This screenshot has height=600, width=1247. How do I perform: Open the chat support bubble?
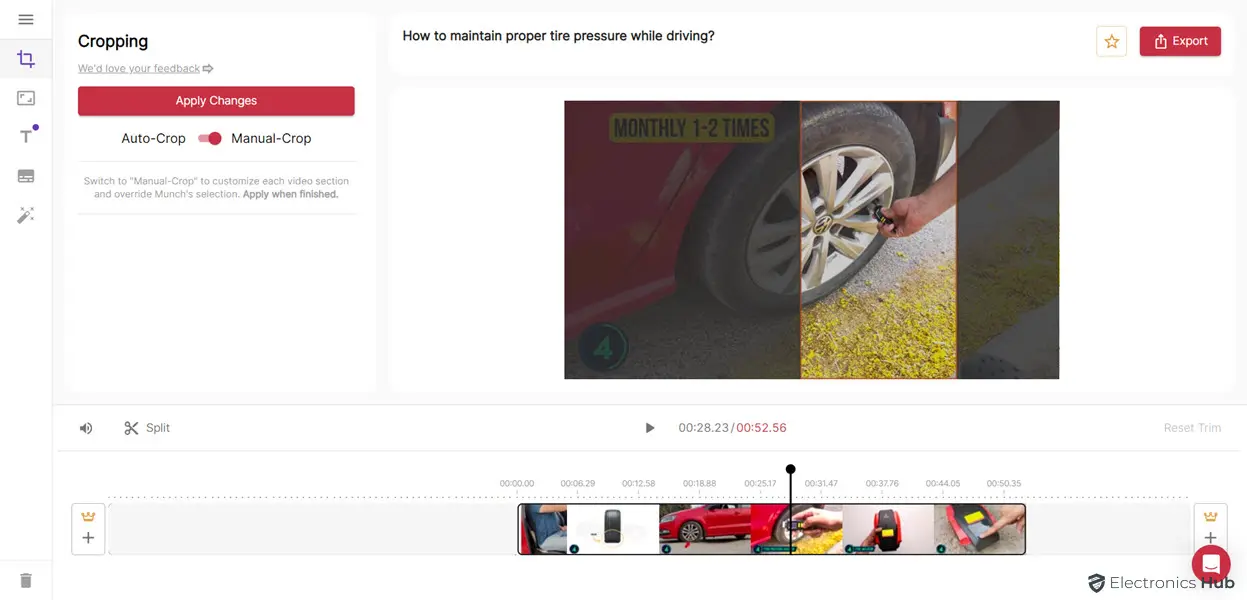pyautogui.click(x=1210, y=564)
